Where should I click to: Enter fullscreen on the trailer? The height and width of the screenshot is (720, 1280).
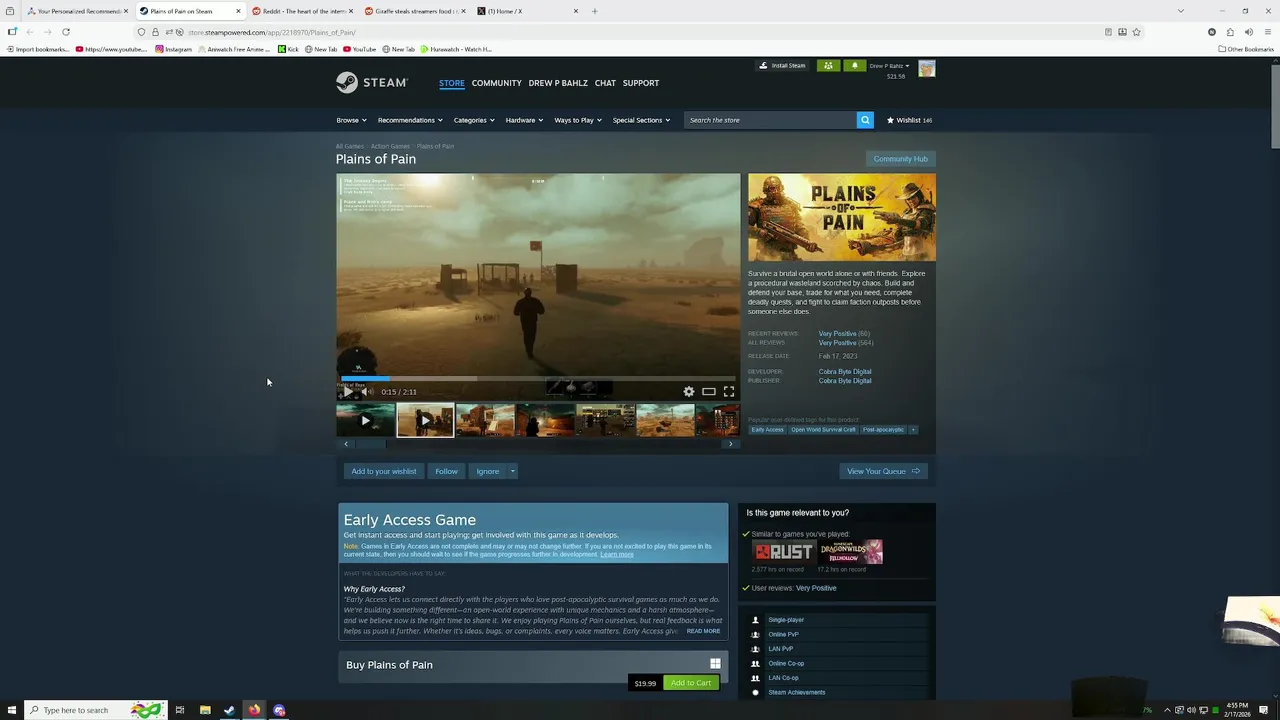point(729,392)
